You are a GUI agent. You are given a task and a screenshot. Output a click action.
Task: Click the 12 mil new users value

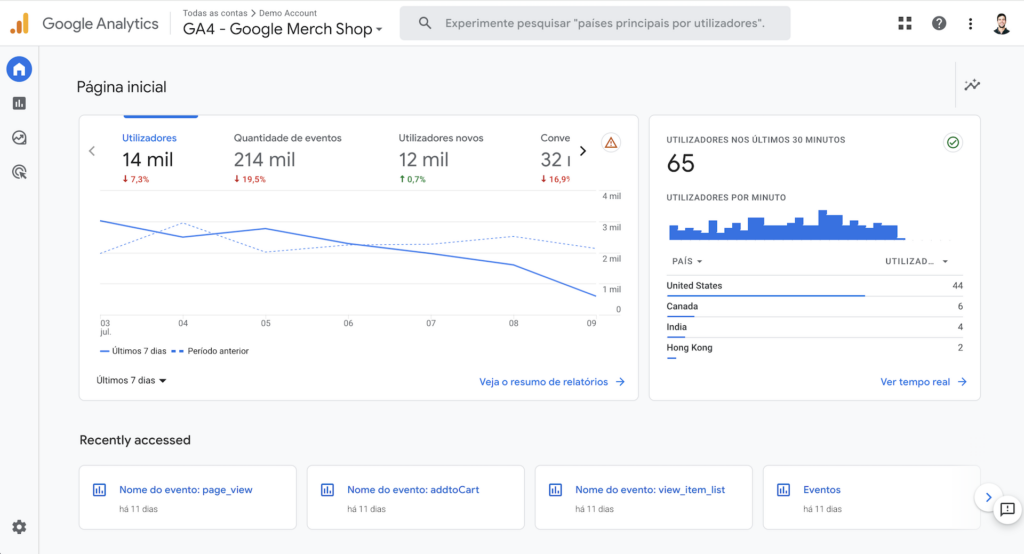coord(423,159)
